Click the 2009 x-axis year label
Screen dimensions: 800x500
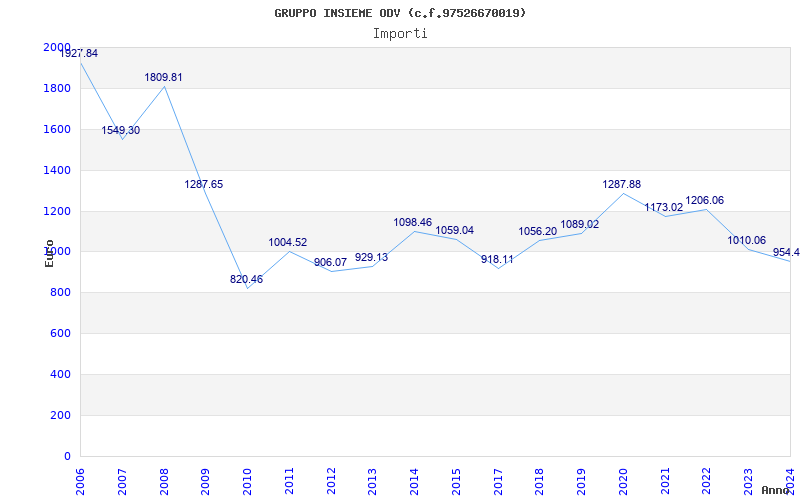(x=206, y=482)
